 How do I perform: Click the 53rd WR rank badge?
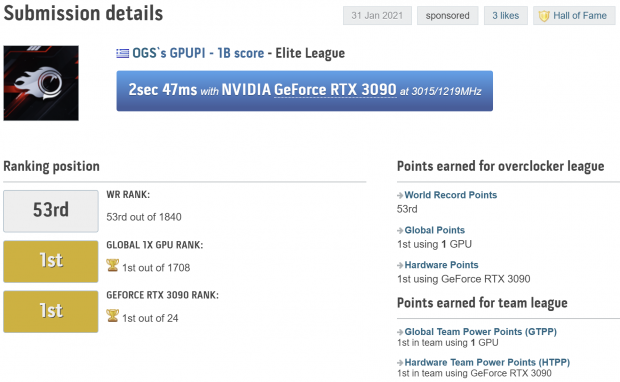[x=51, y=211]
